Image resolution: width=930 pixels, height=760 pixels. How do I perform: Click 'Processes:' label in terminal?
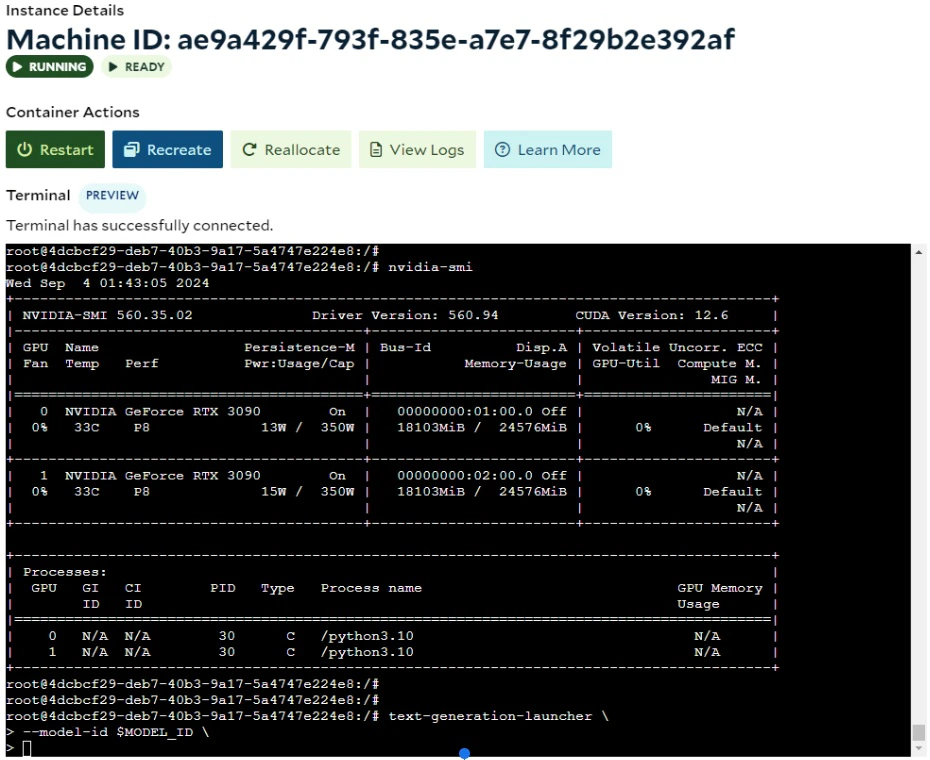pyautogui.click(x=65, y=572)
